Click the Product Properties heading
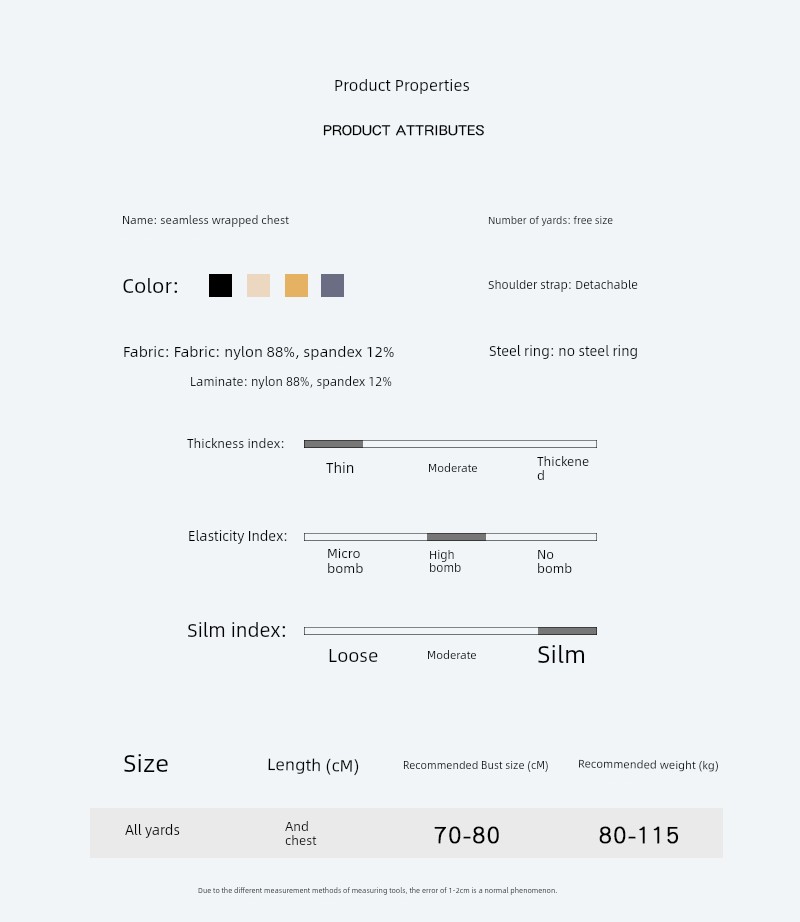Screen dimensions: 800x922 tap(401, 85)
